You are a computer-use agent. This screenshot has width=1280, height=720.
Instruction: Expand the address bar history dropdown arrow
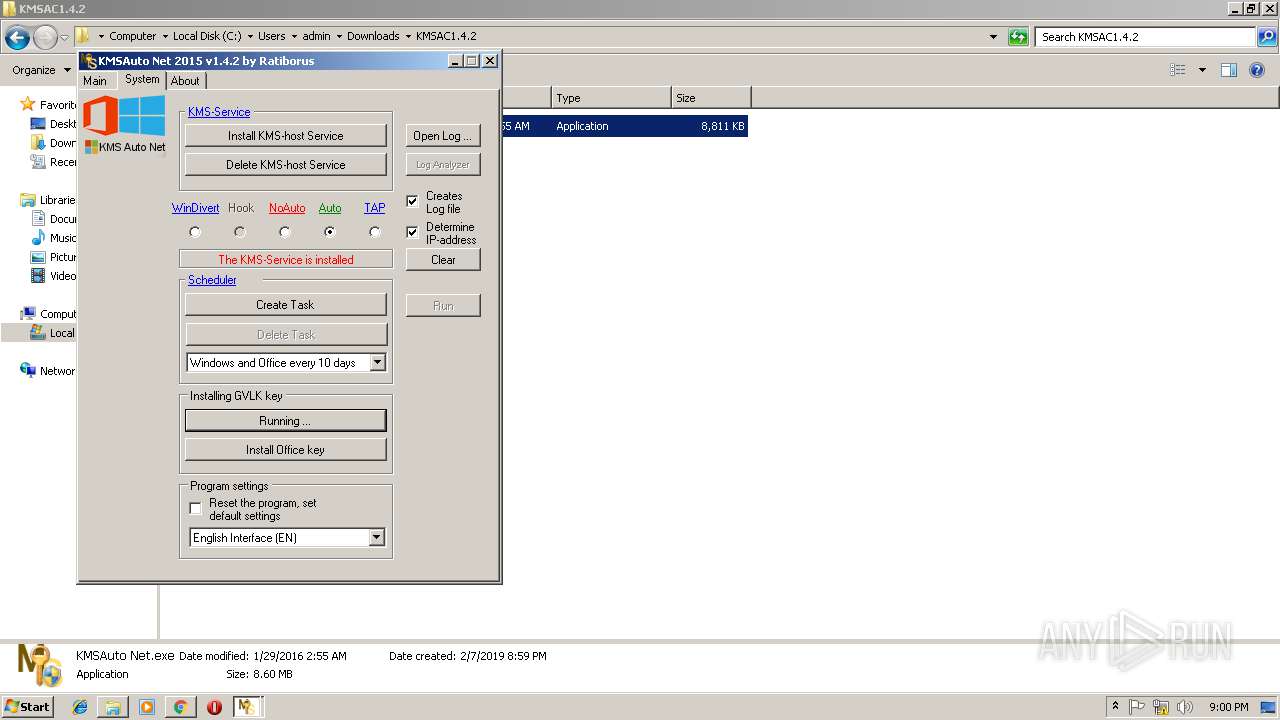[x=993, y=37]
